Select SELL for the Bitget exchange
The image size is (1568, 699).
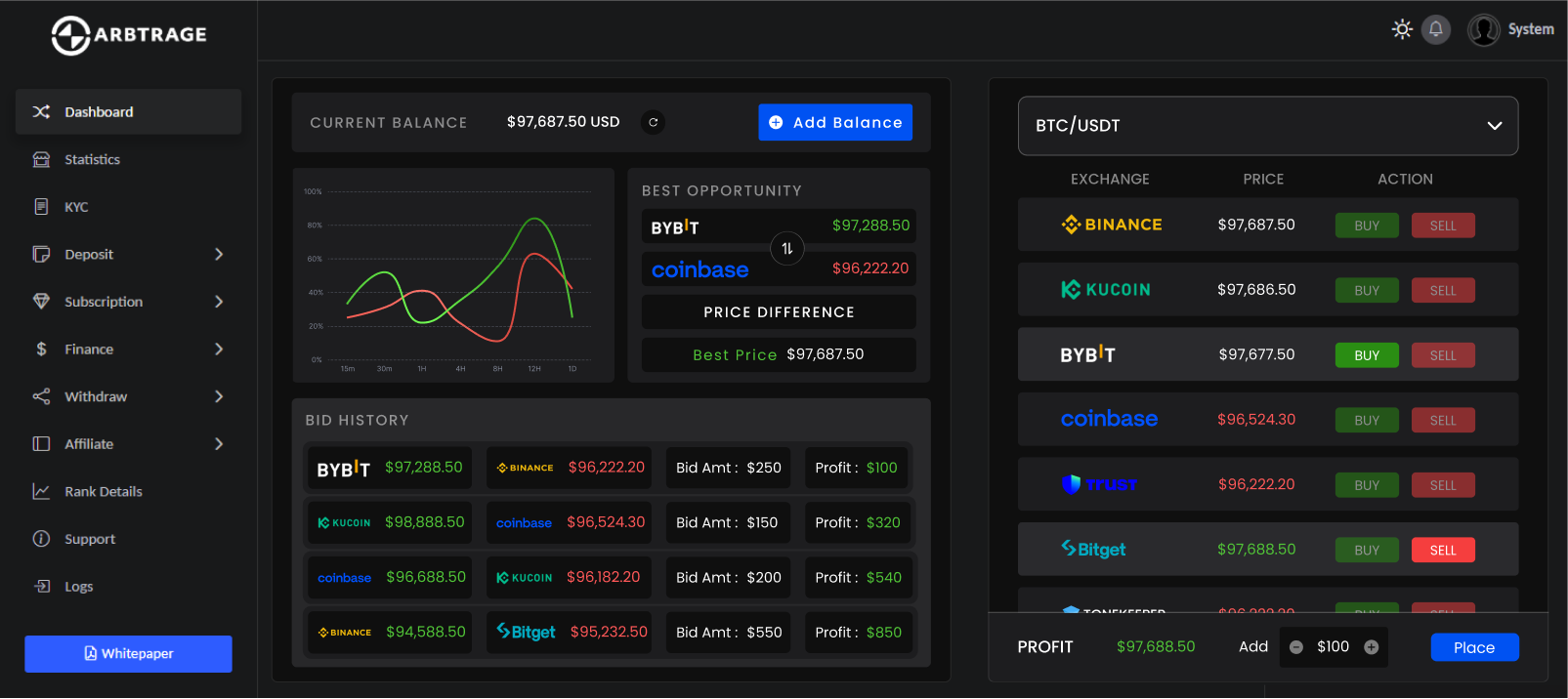pos(1442,551)
